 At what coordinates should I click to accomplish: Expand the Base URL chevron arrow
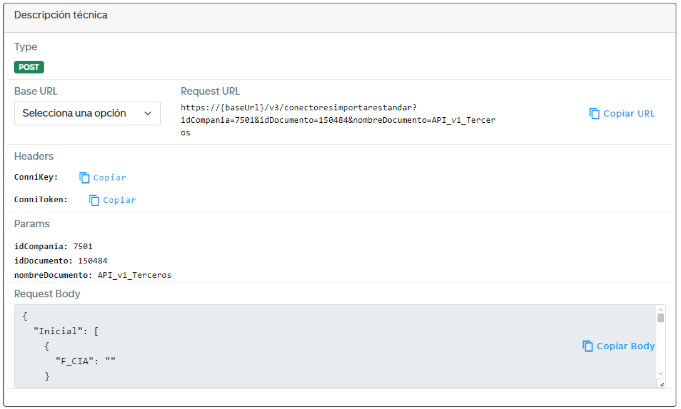tap(149, 114)
